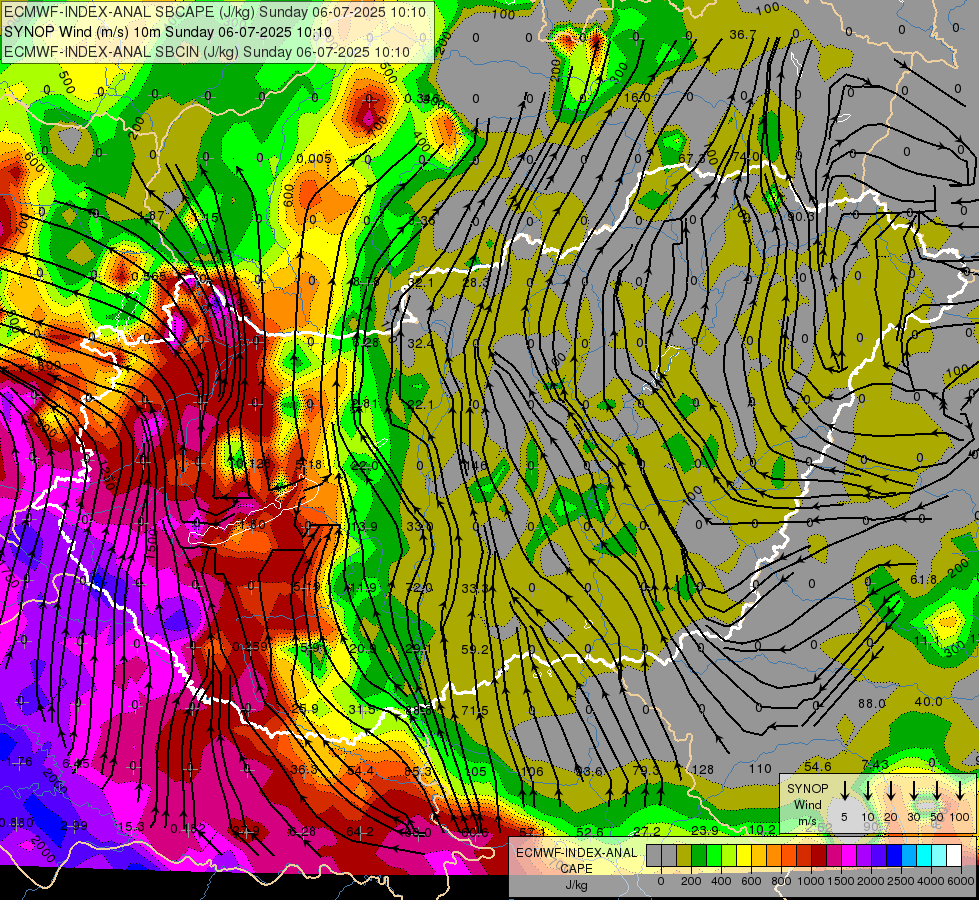Click the 59.2 value on the map
Screen dimensions: 979x900
point(475,650)
